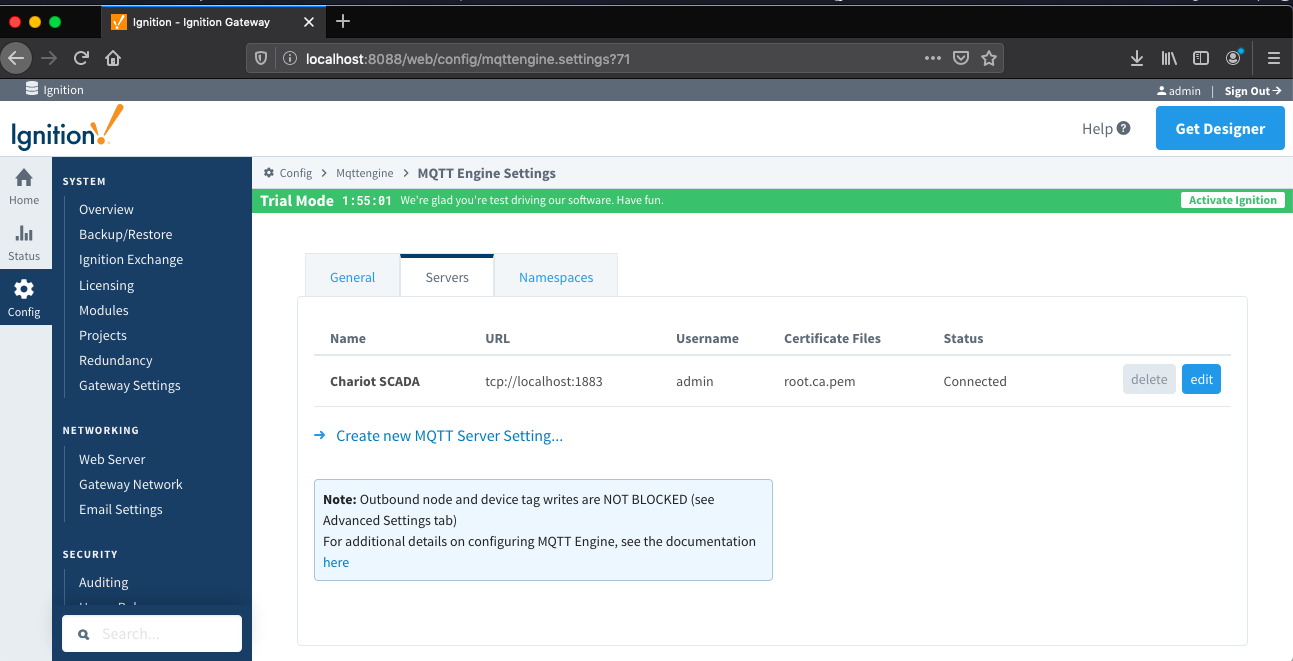Click the browser address bar URL

tap(468, 59)
